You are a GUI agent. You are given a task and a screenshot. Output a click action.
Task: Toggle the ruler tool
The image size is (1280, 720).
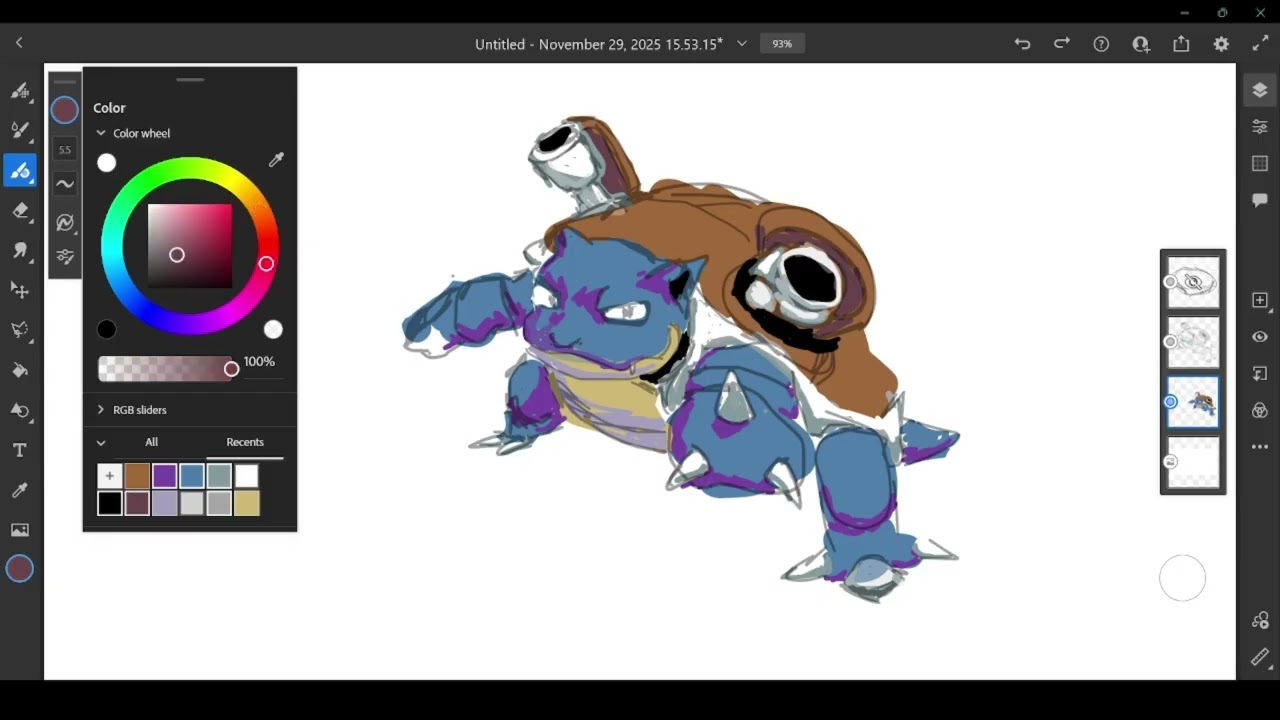(x=1259, y=657)
